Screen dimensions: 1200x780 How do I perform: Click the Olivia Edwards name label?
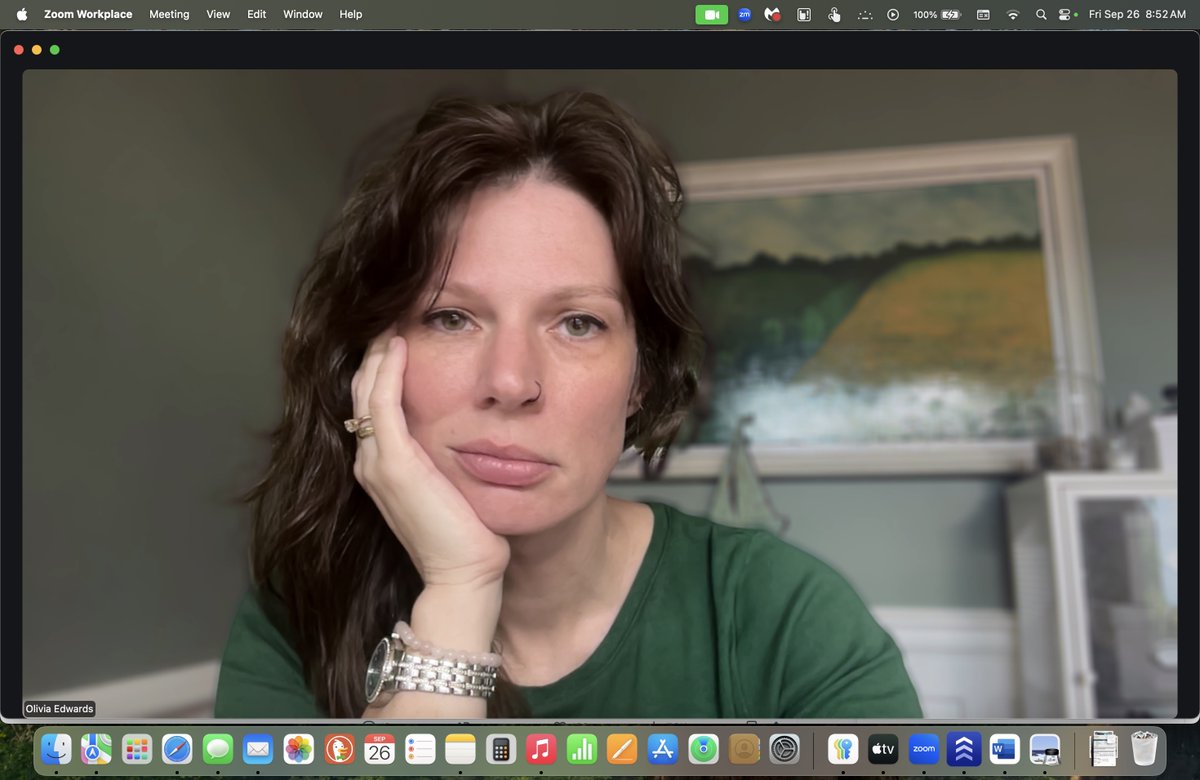[x=60, y=709]
